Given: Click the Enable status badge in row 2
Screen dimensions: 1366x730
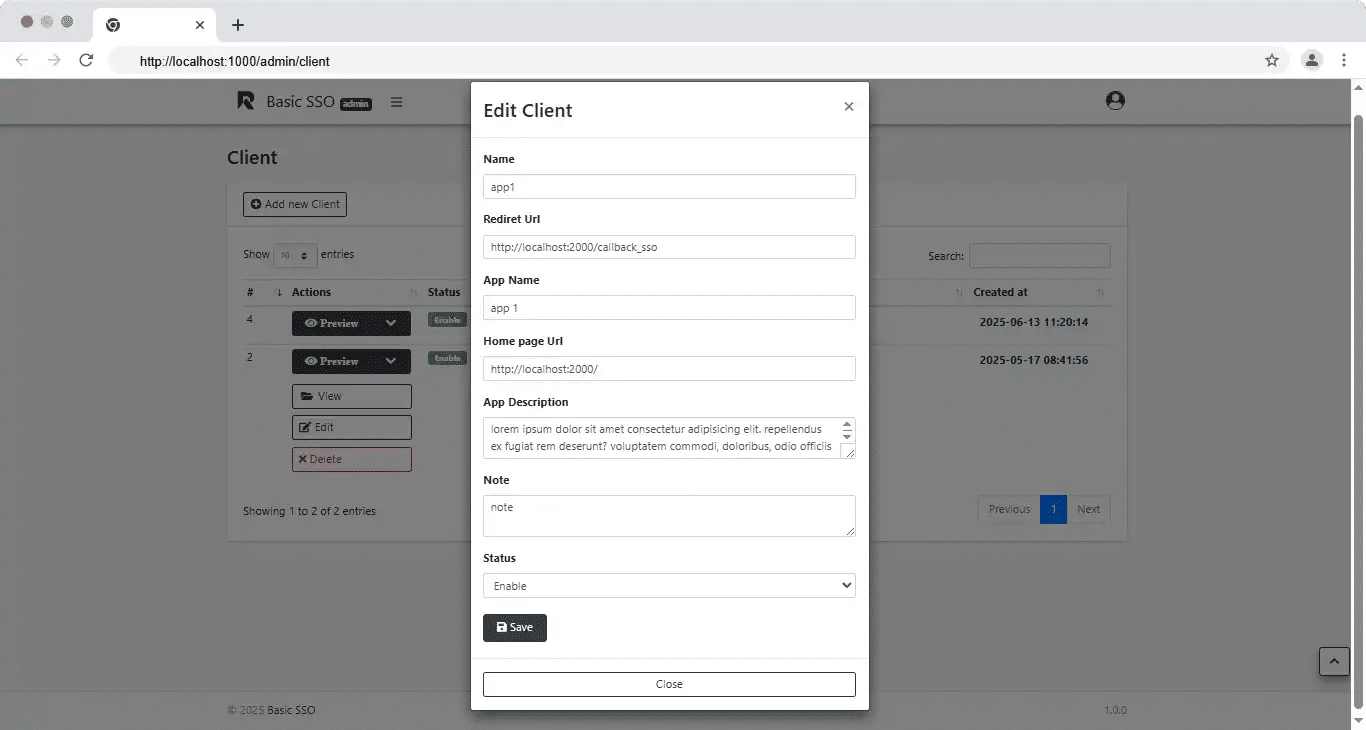Looking at the screenshot, I should 447,358.
